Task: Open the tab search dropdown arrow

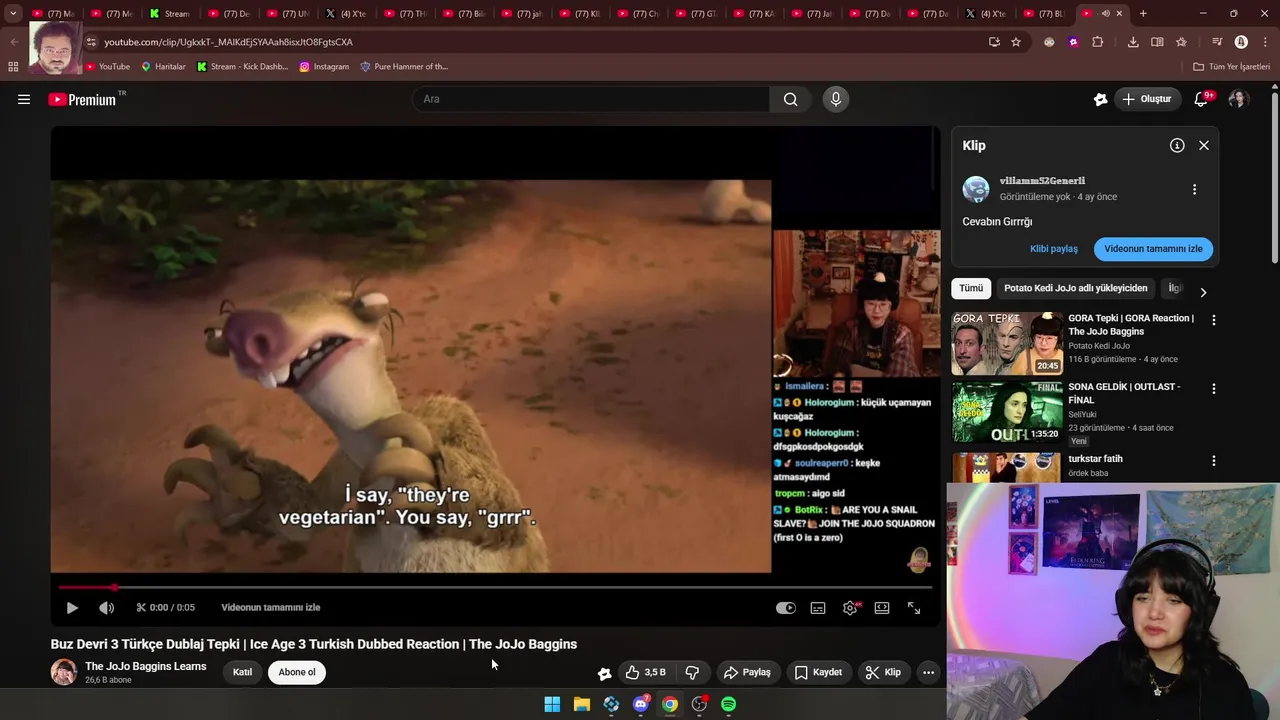Action: point(13,14)
